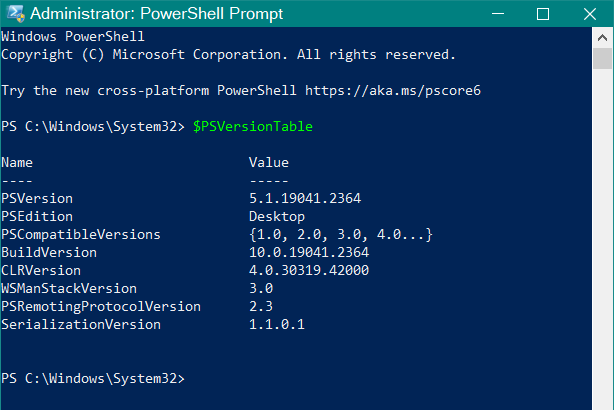Close the PowerShell Prompt window
614x410 pixels.
point(589,14)
